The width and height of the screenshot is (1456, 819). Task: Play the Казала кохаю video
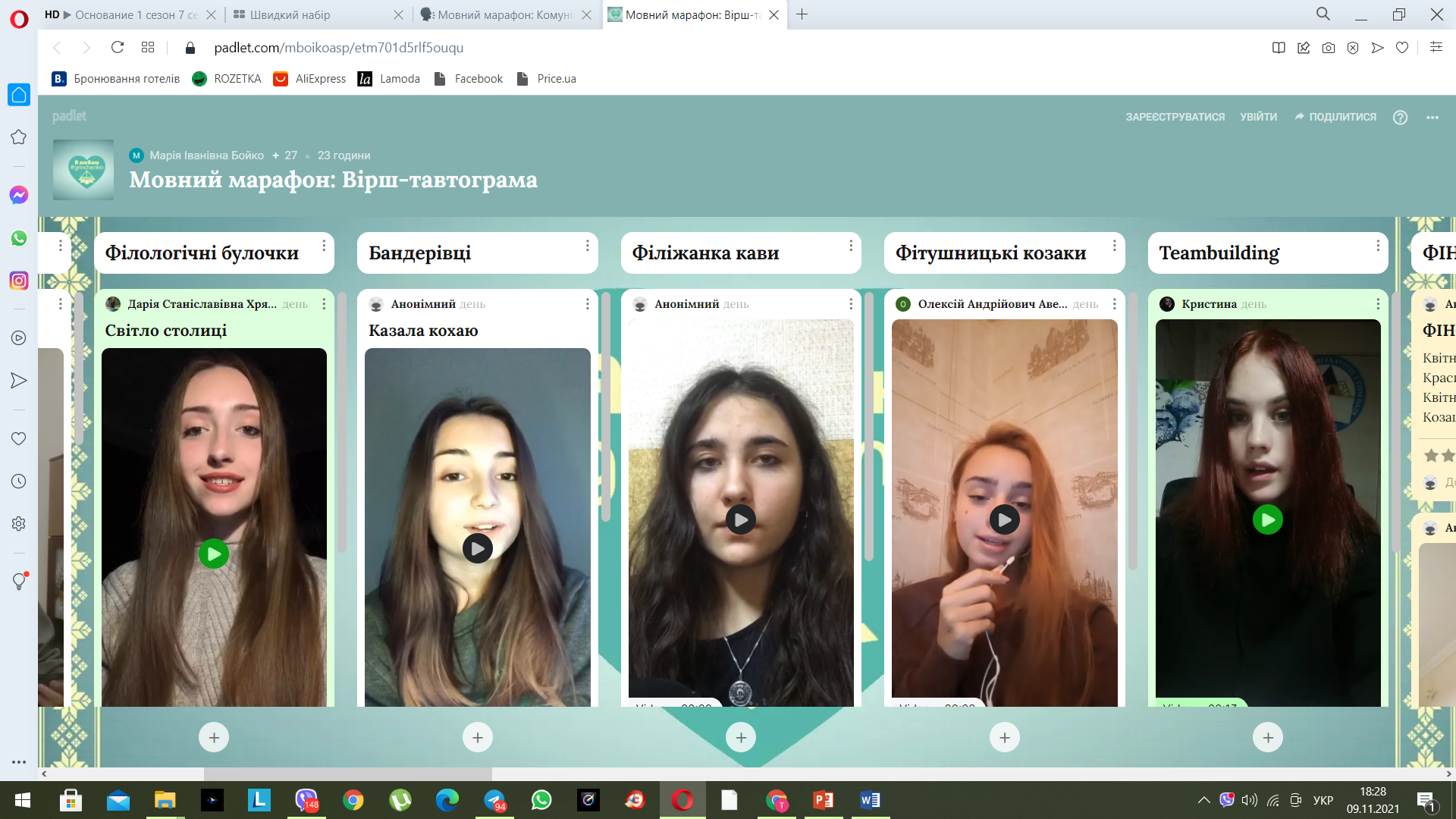[x=477, y=548]
